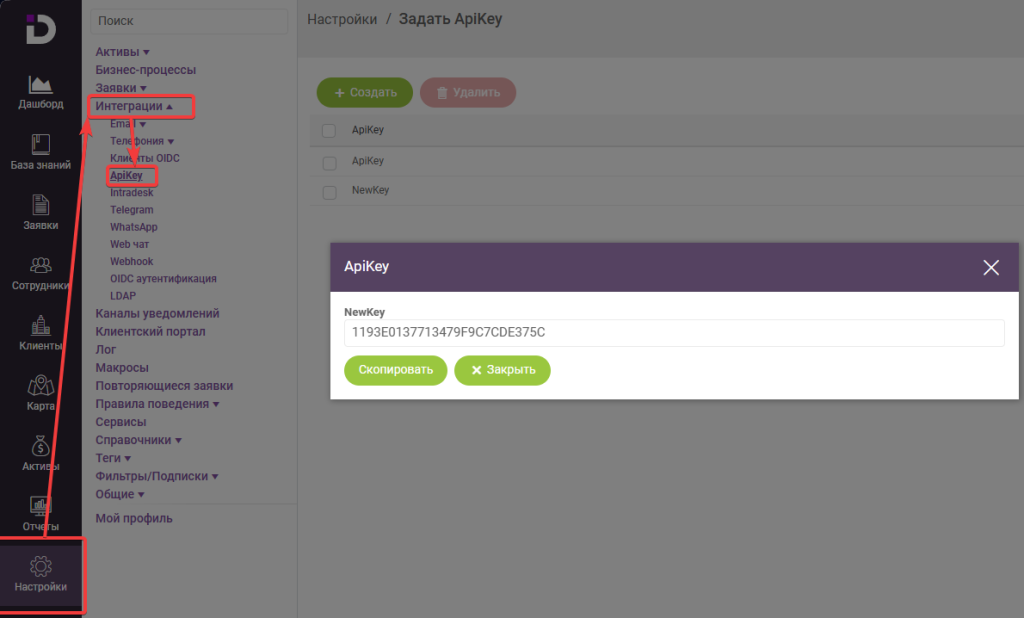Open Telegram integration
Viewport: 1024px width, 618px height.
tap(131, 210)
